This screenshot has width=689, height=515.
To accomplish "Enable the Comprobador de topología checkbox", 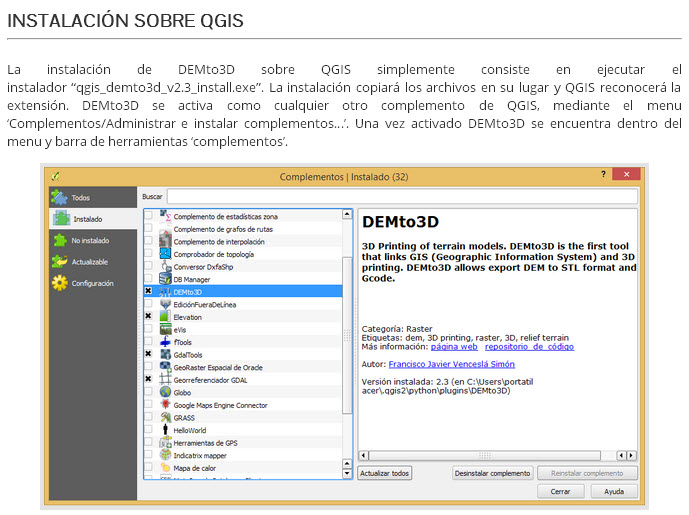I will coord(149,253).
